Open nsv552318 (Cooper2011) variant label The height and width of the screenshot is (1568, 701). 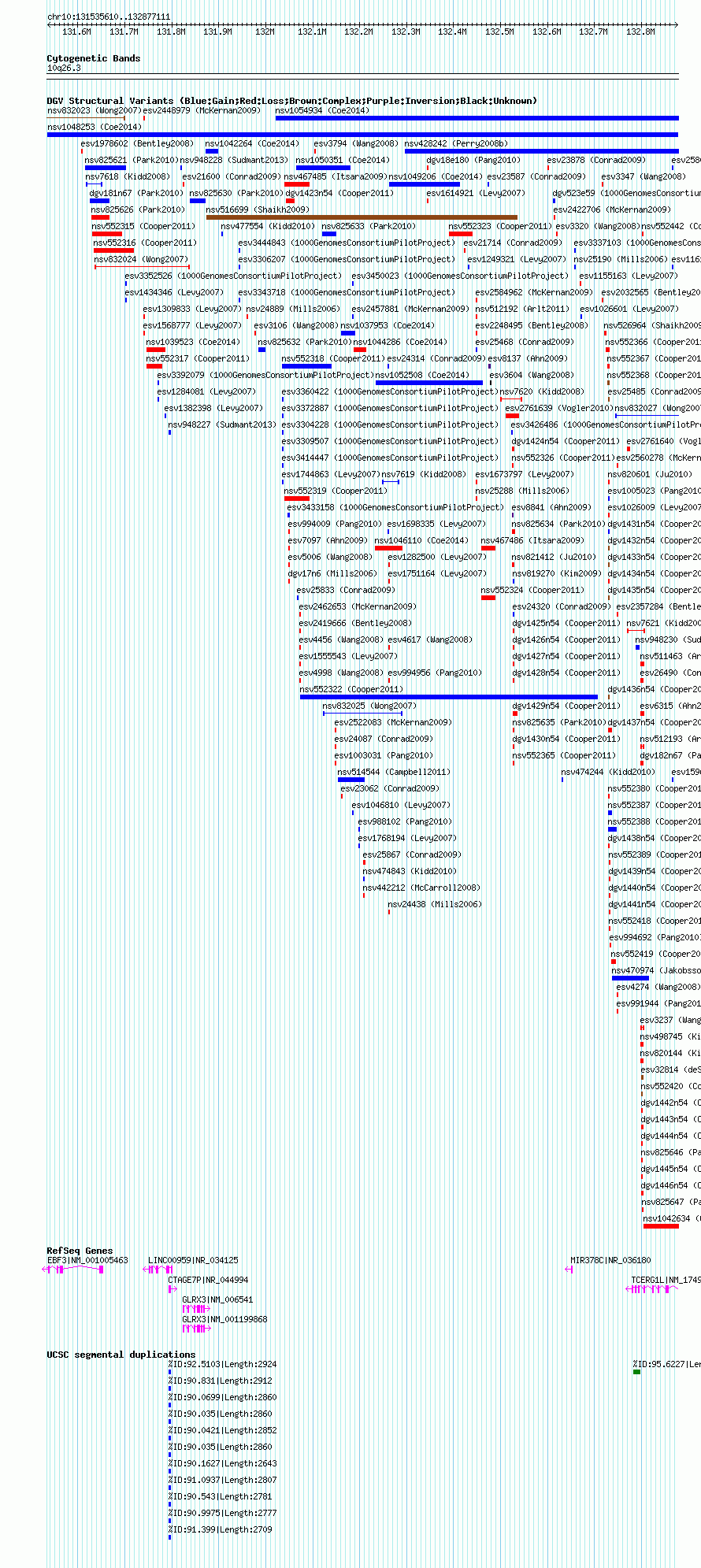[x=333, y=358]
